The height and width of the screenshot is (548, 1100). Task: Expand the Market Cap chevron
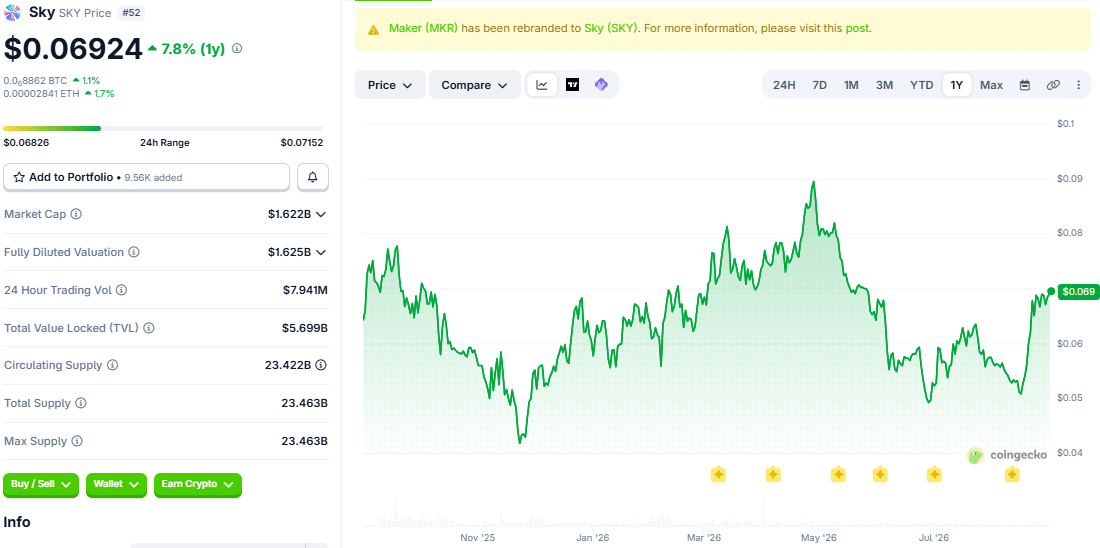(x=321, y=214)
